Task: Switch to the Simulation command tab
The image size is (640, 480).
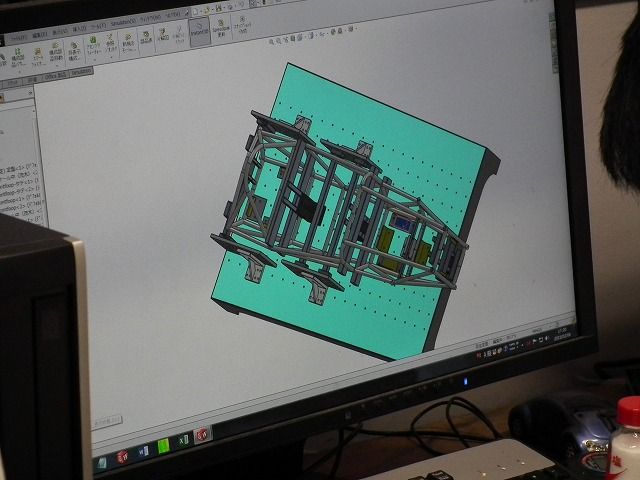Action: tap(81, 72)
